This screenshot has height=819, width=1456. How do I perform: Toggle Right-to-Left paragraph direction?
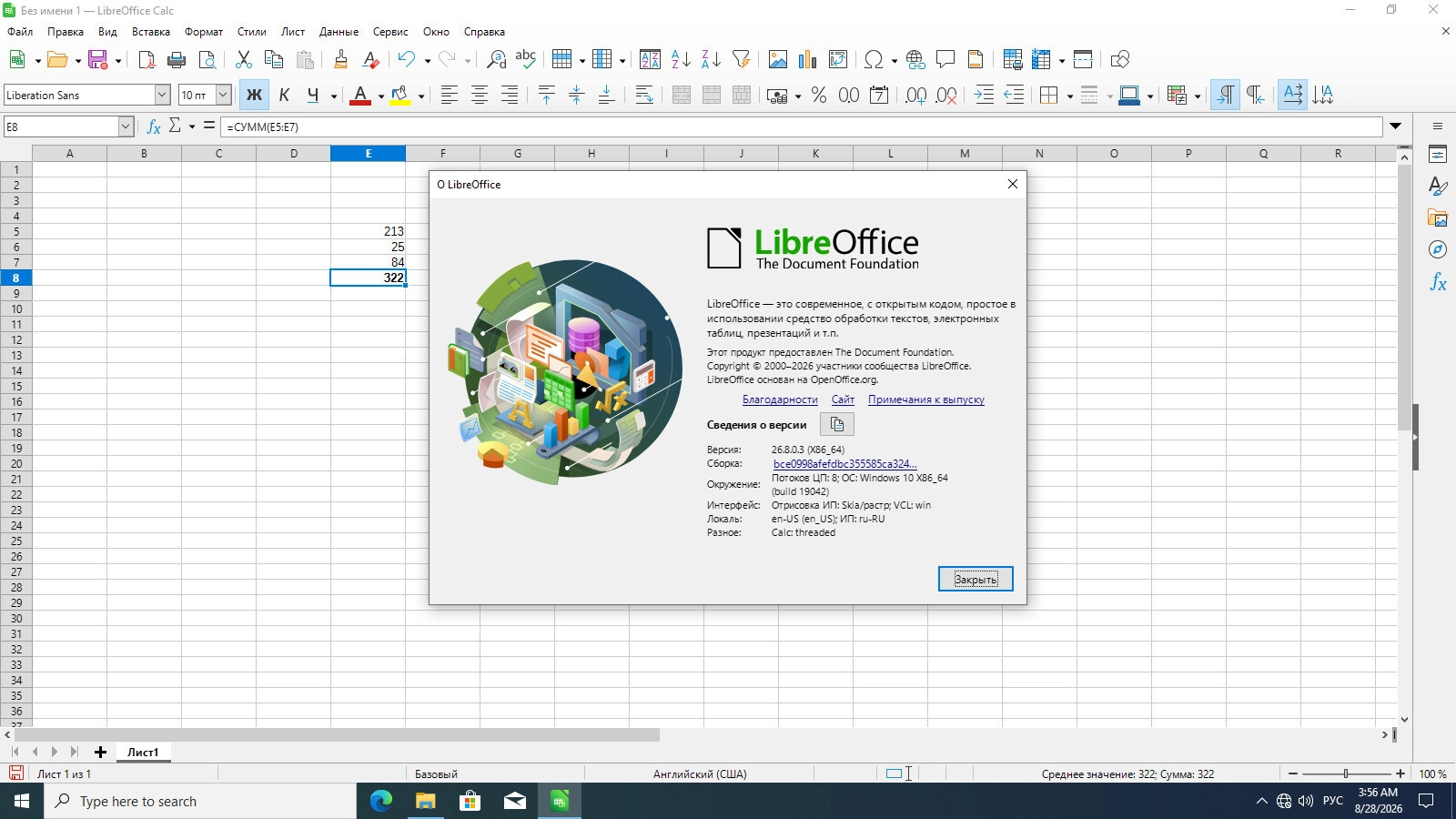tap(1256, 96)
